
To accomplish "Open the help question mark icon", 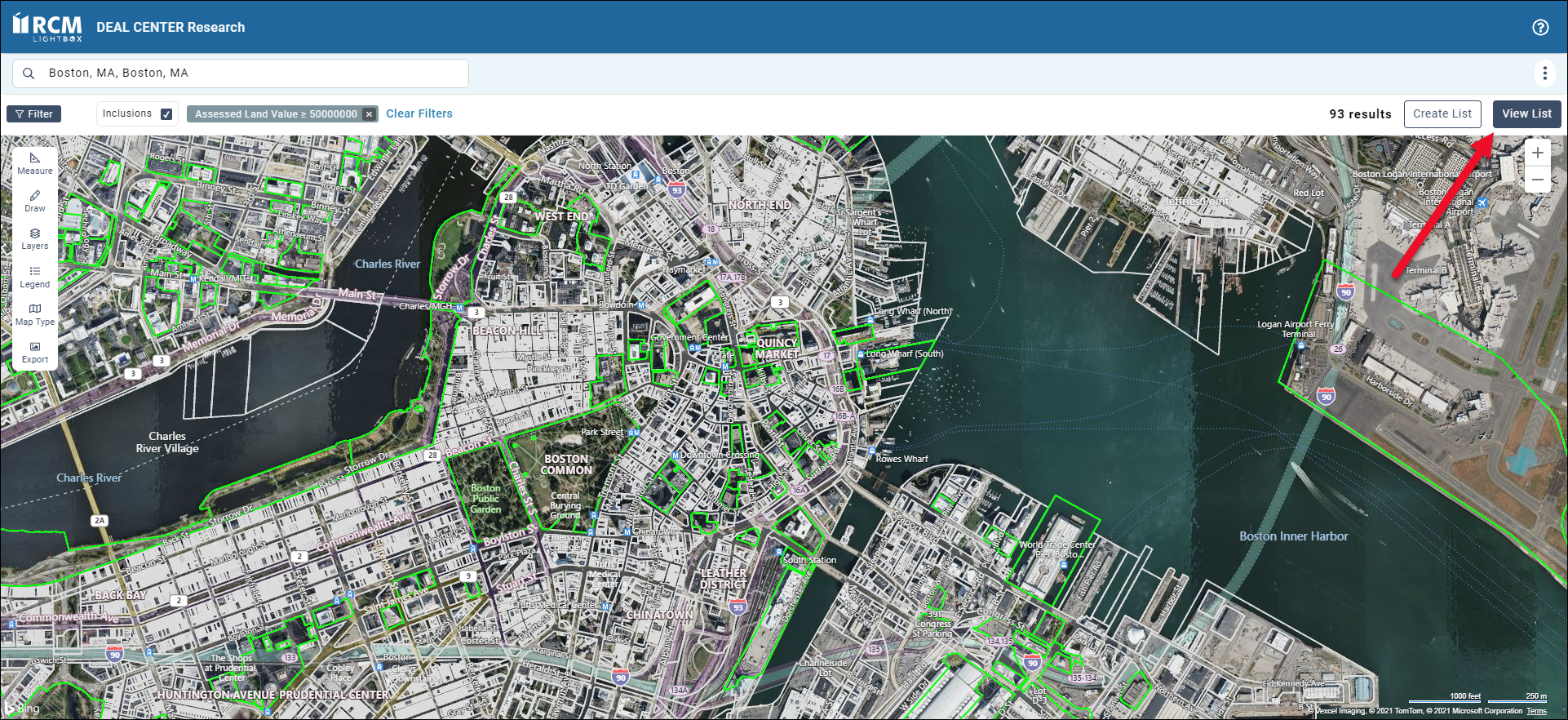I will (x=1539, y=27).
